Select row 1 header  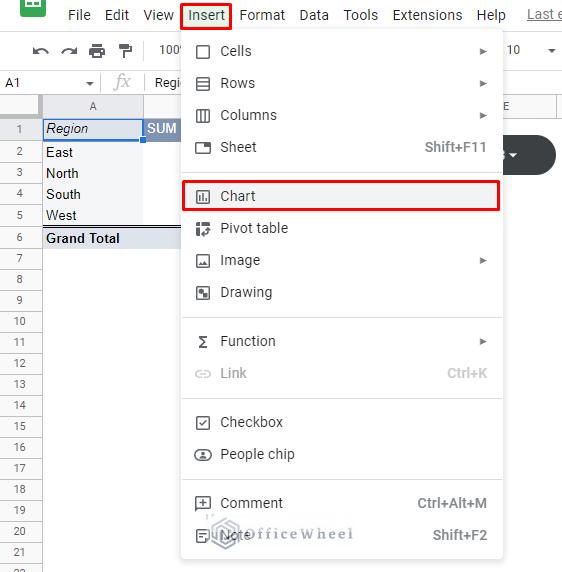[x=20, y=129]
